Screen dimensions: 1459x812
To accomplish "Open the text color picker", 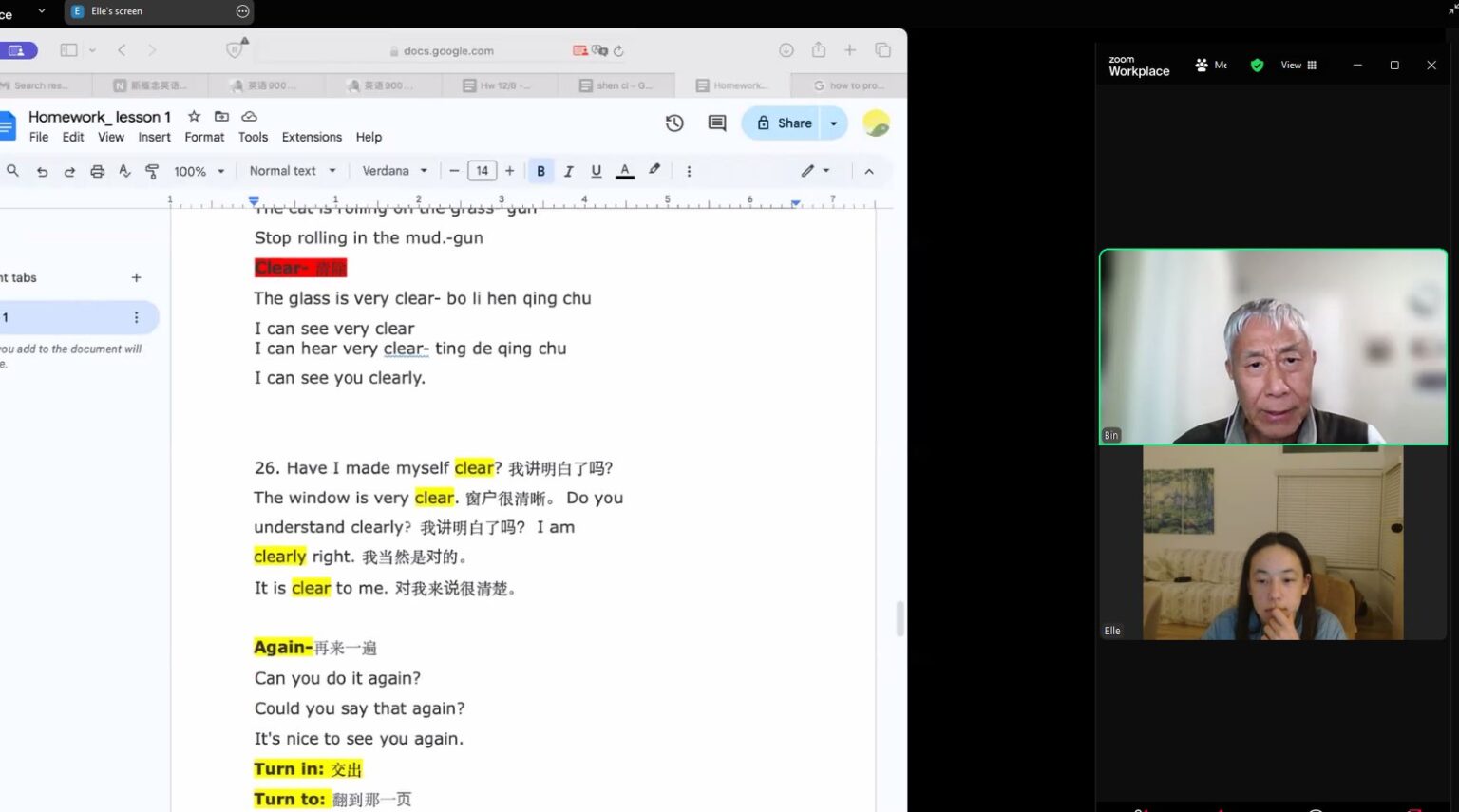I will pyautogui.click(x=625, y=171).
